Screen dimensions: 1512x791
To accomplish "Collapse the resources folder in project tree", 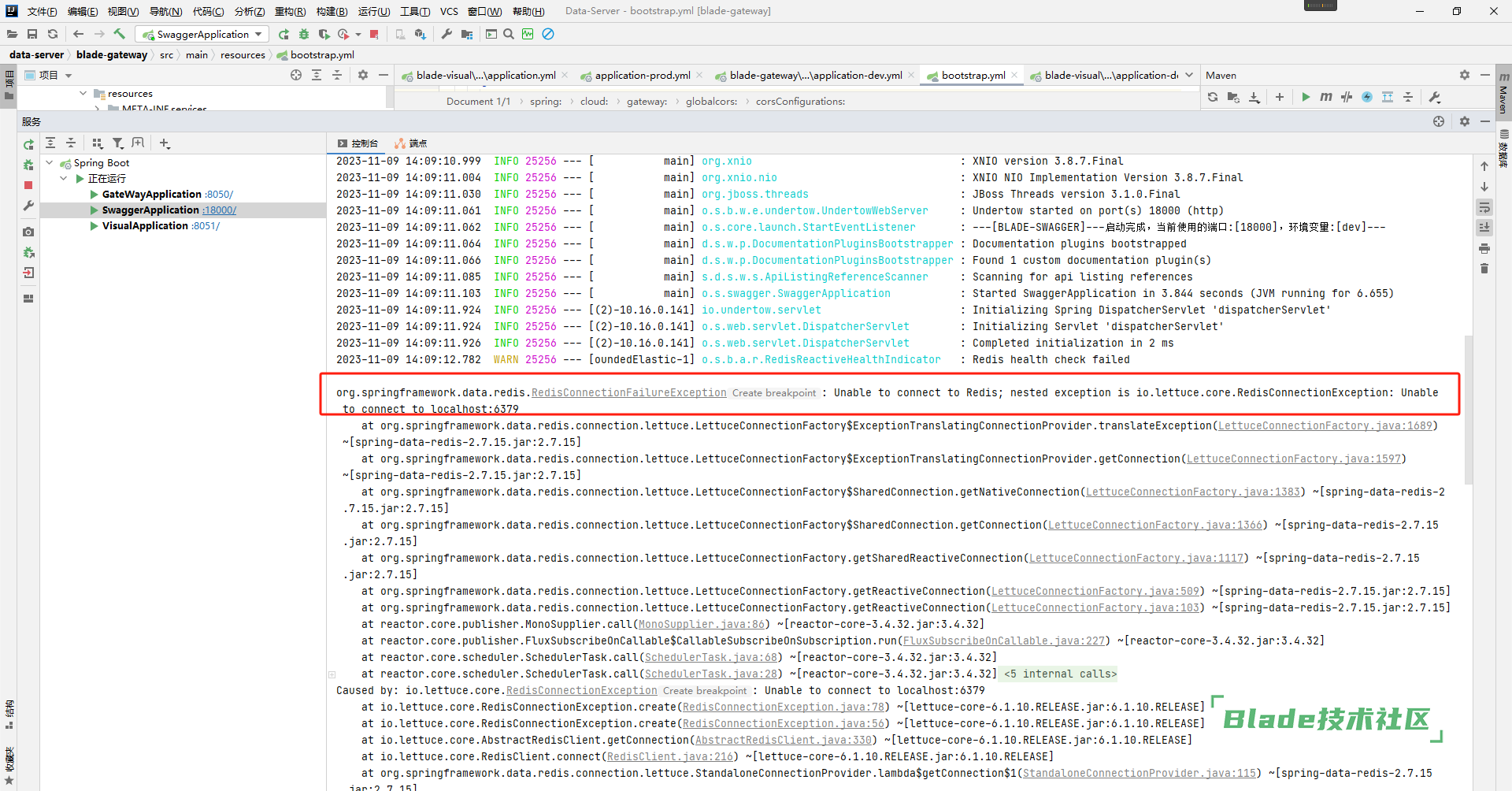I will click(83, 93).
